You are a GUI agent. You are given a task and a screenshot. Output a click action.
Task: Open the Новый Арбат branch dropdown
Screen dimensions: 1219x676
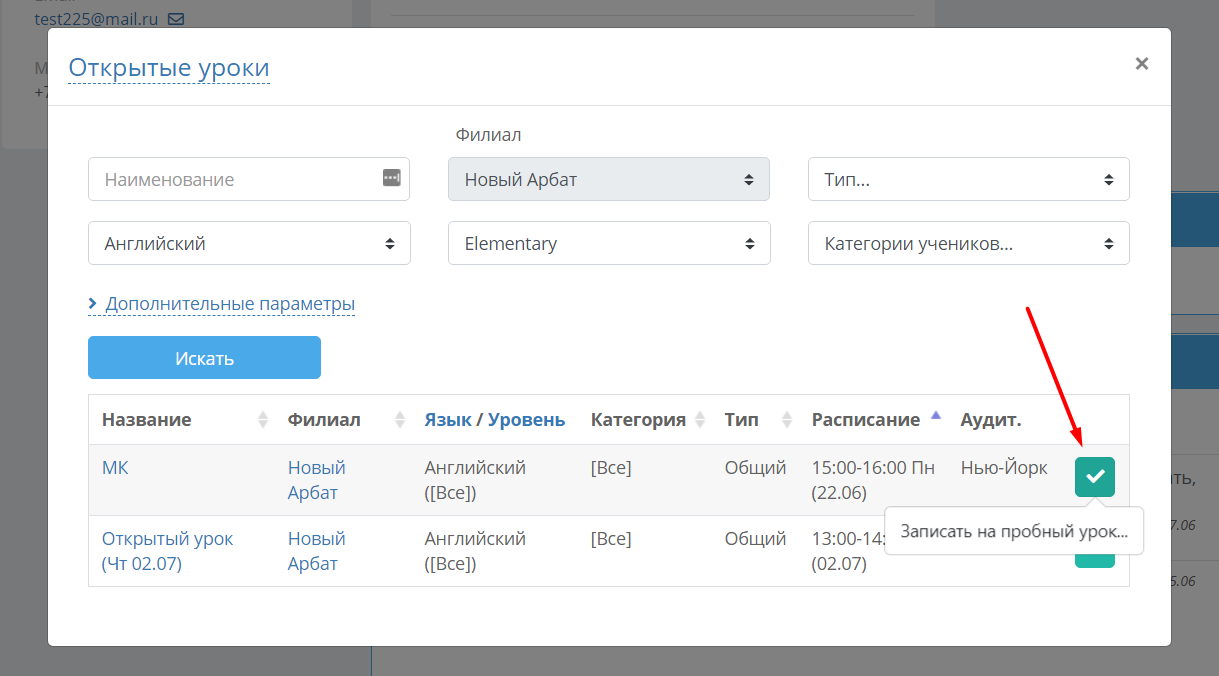(609, 179)
